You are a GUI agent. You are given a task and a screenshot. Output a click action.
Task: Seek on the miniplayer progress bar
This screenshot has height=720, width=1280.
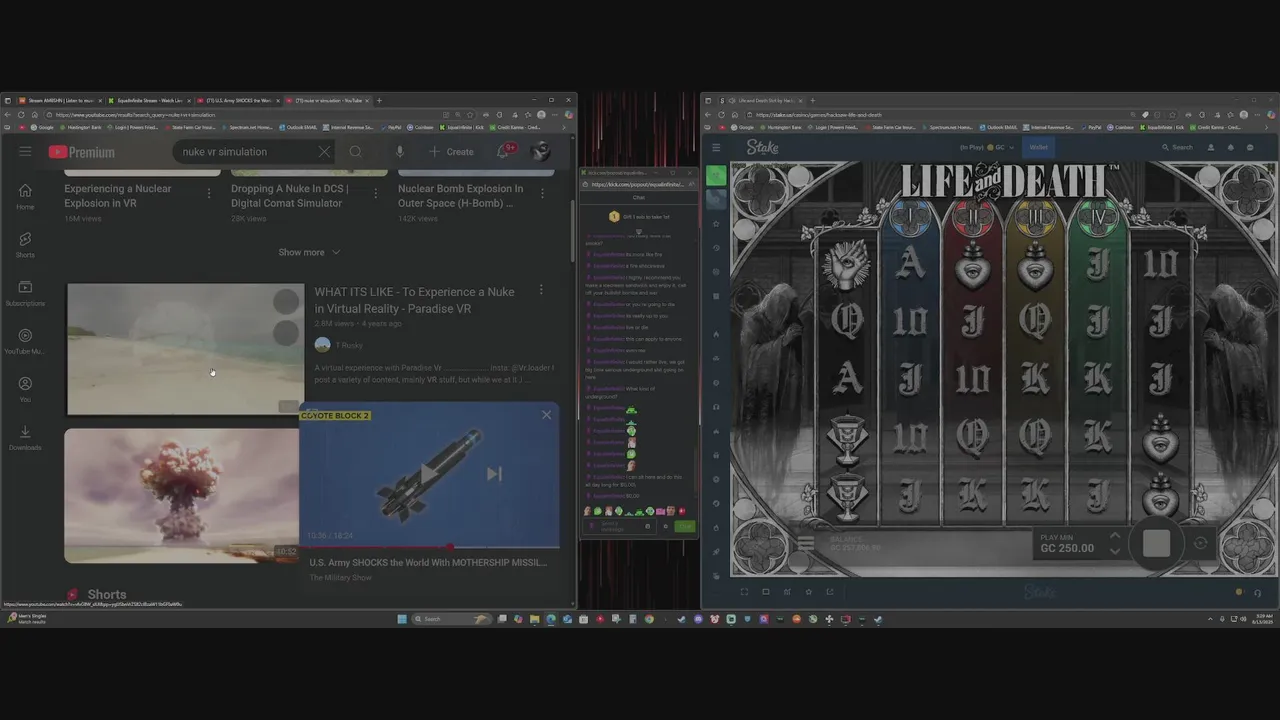[430, 548]
